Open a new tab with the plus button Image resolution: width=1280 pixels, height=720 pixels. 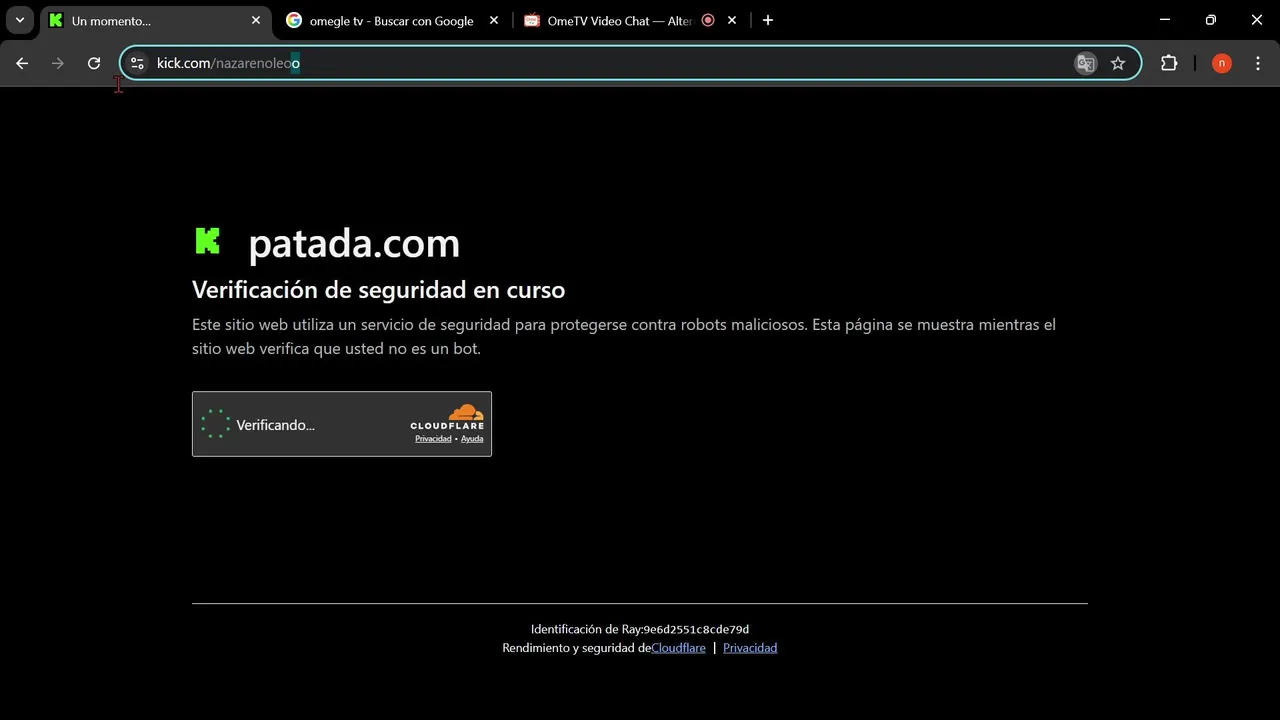[768, 20]
